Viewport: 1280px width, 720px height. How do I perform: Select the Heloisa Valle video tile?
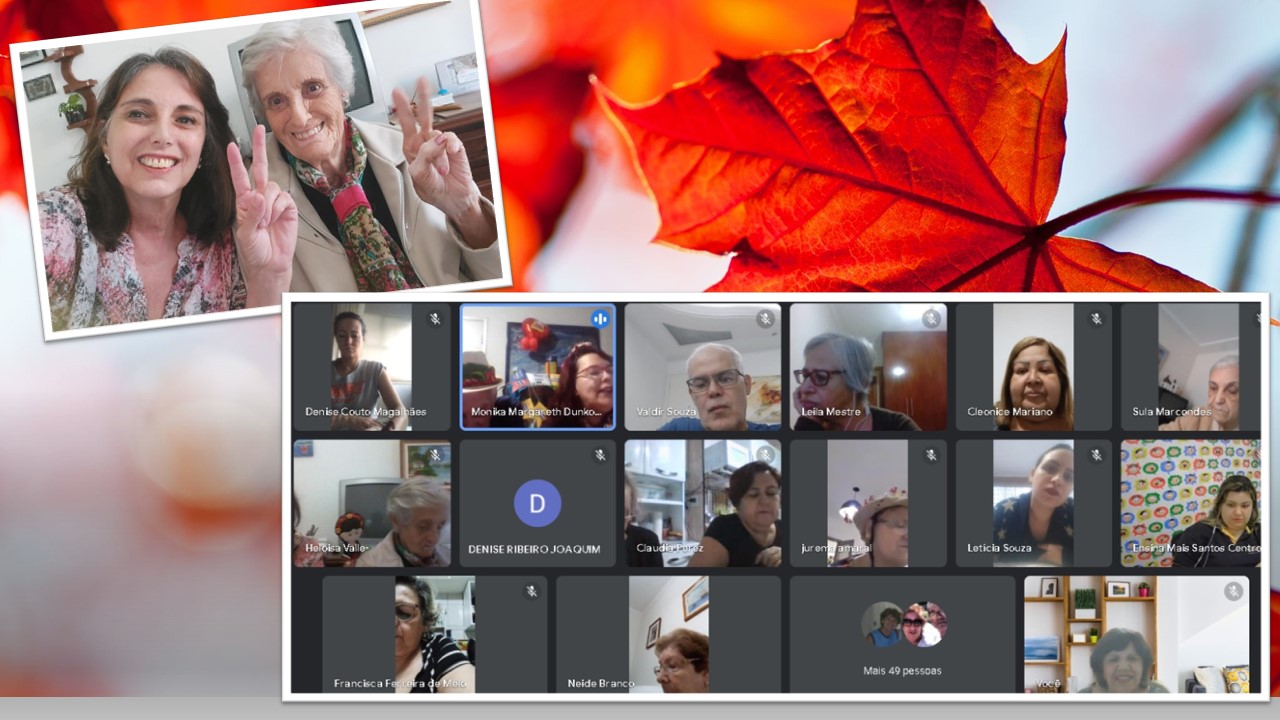(372, 503)
